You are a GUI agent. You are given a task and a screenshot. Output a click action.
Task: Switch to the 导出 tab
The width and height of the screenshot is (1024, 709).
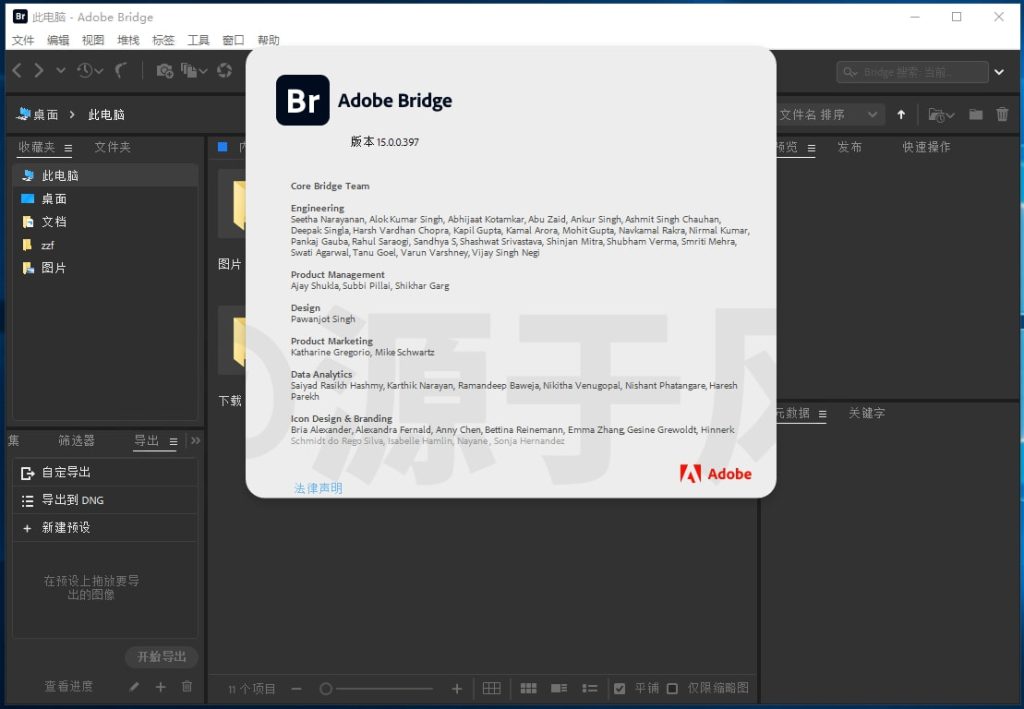[146, 441]
